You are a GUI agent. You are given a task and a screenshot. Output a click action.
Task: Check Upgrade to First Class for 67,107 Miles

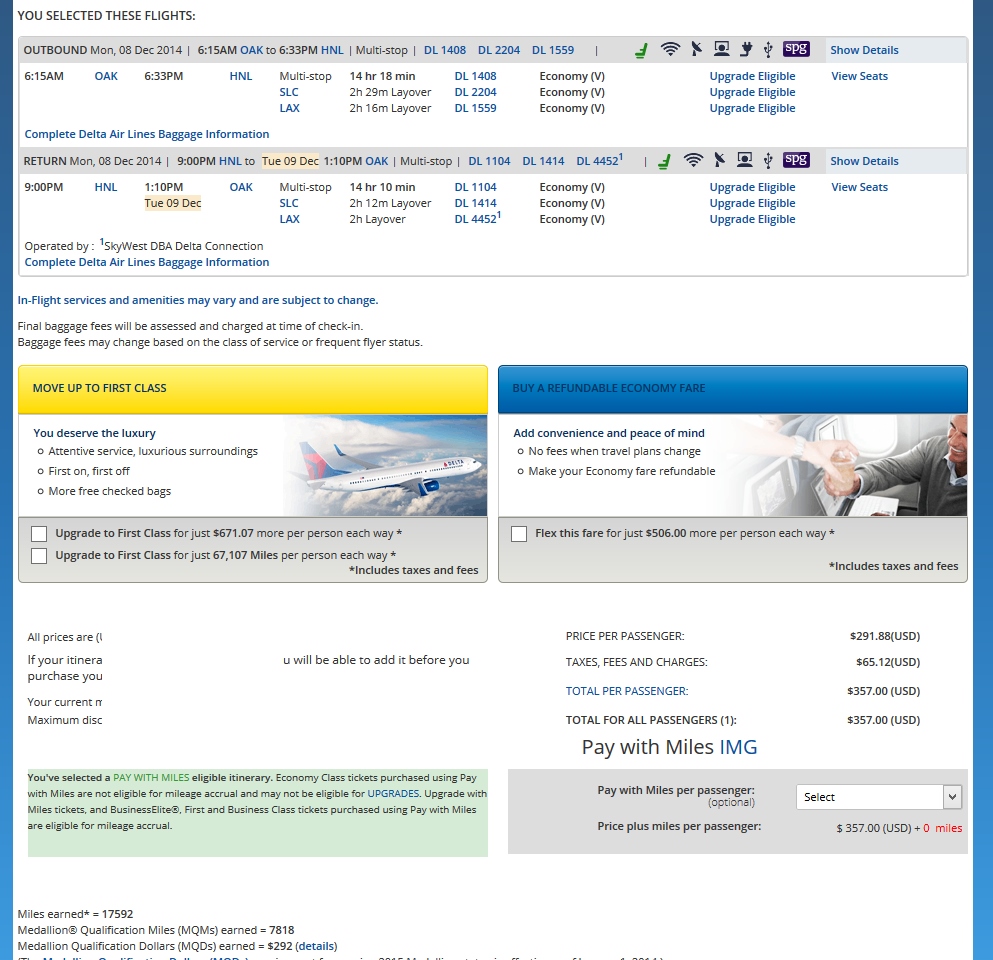[x=39, y=556]
